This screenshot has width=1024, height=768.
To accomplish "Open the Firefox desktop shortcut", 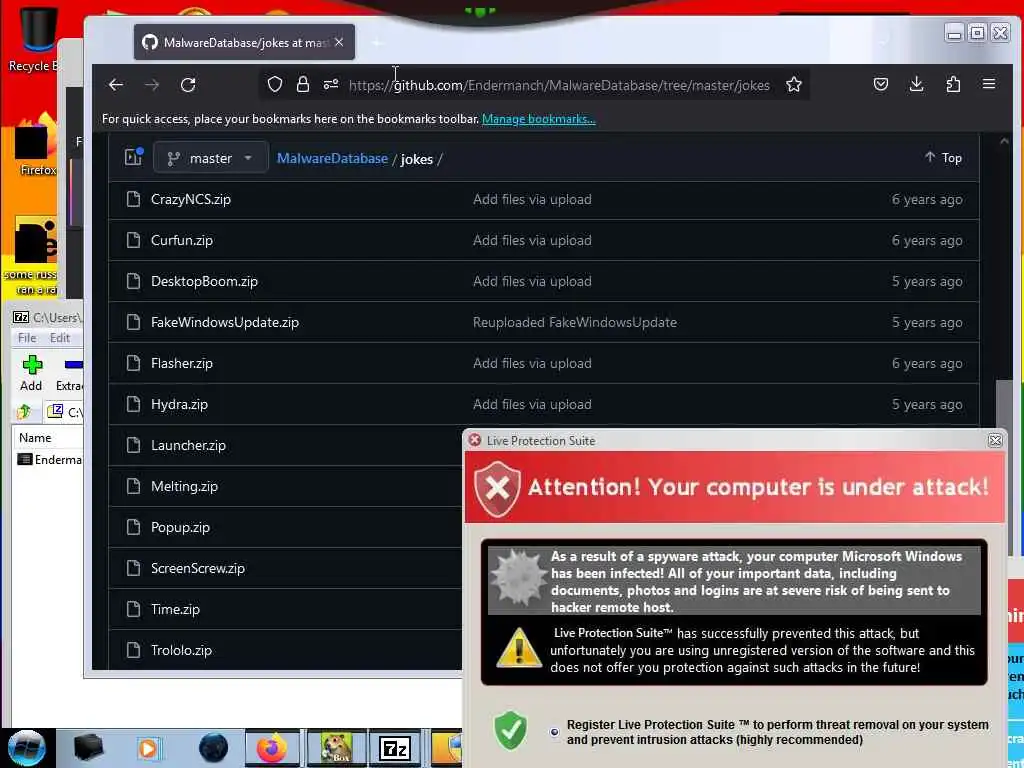I will pyautogui.click(x=37, y=144).
